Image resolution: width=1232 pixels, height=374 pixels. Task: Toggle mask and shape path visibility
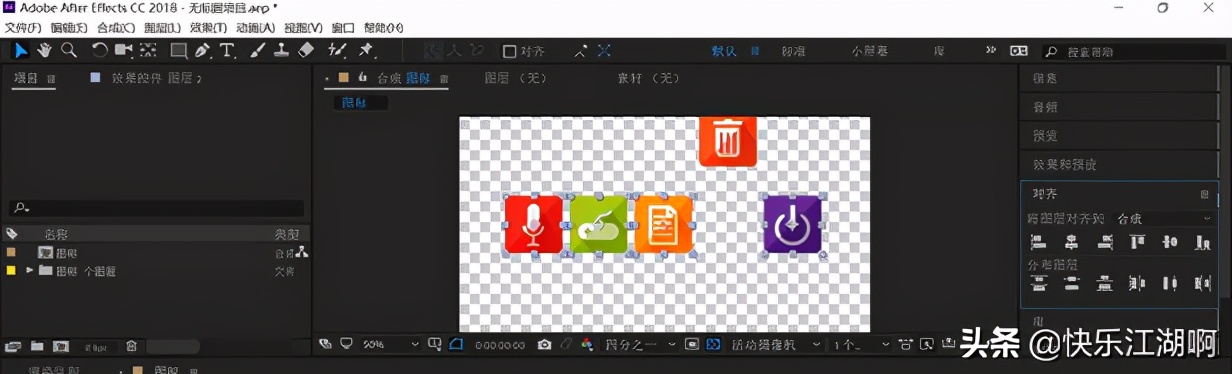point(456,344)
